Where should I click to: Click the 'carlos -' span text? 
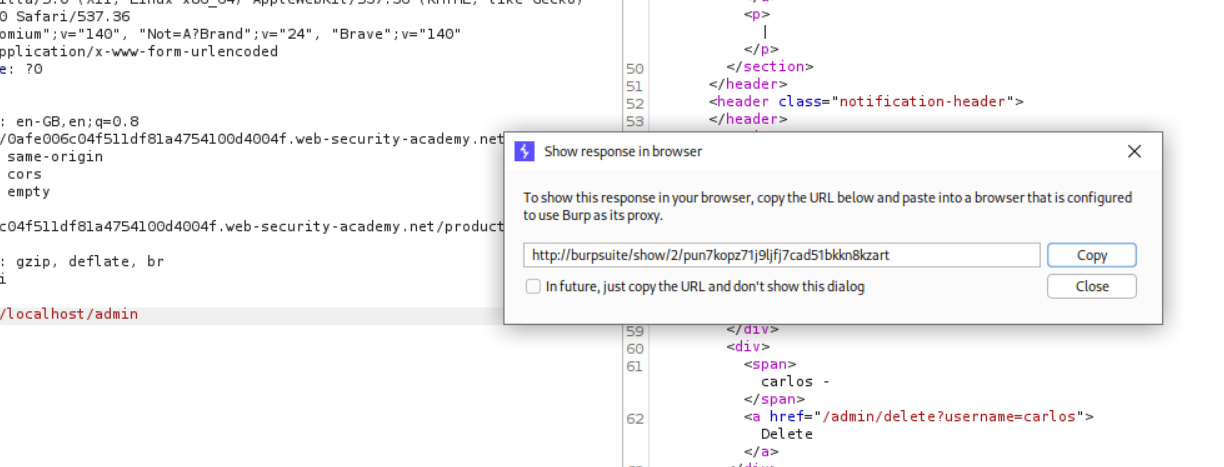tap(795, 382)
